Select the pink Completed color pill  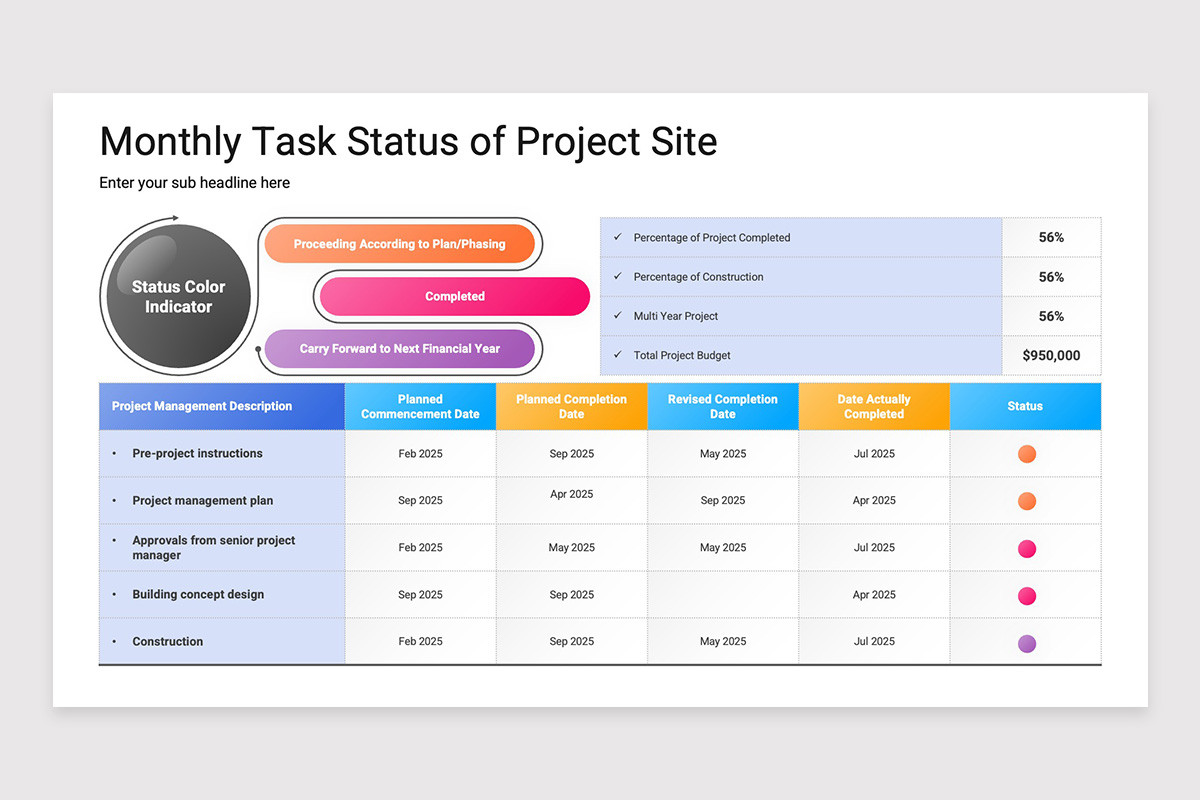click(453, 296)
